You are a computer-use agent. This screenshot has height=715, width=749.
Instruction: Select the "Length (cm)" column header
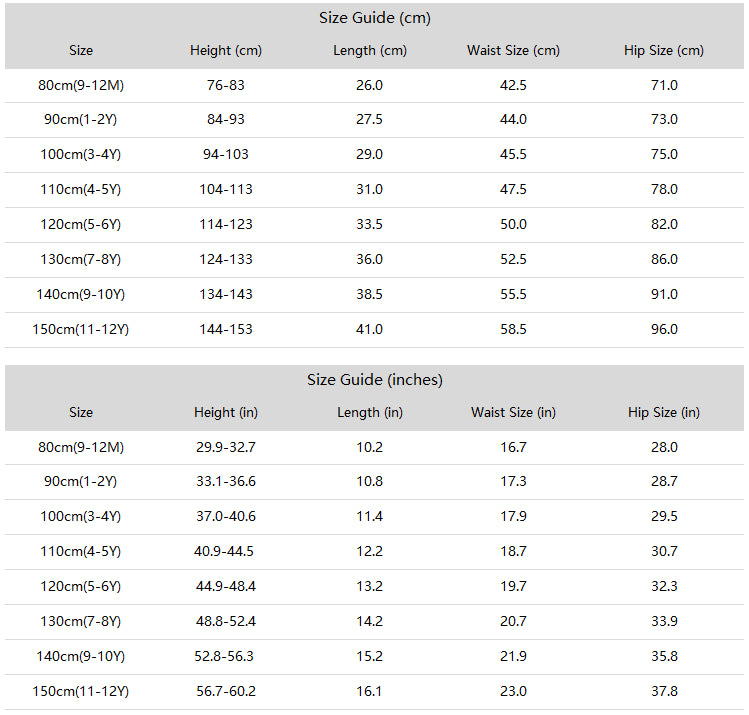[x=369, y=50]
